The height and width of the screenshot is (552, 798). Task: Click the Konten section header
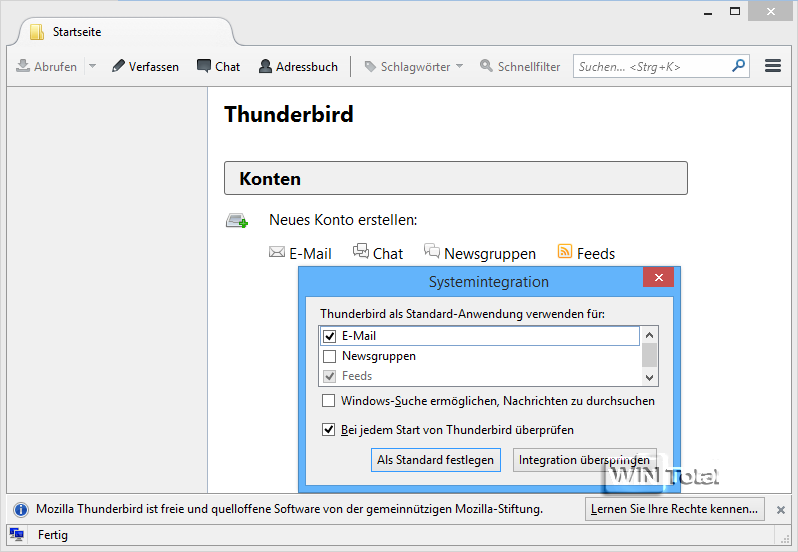455,178
